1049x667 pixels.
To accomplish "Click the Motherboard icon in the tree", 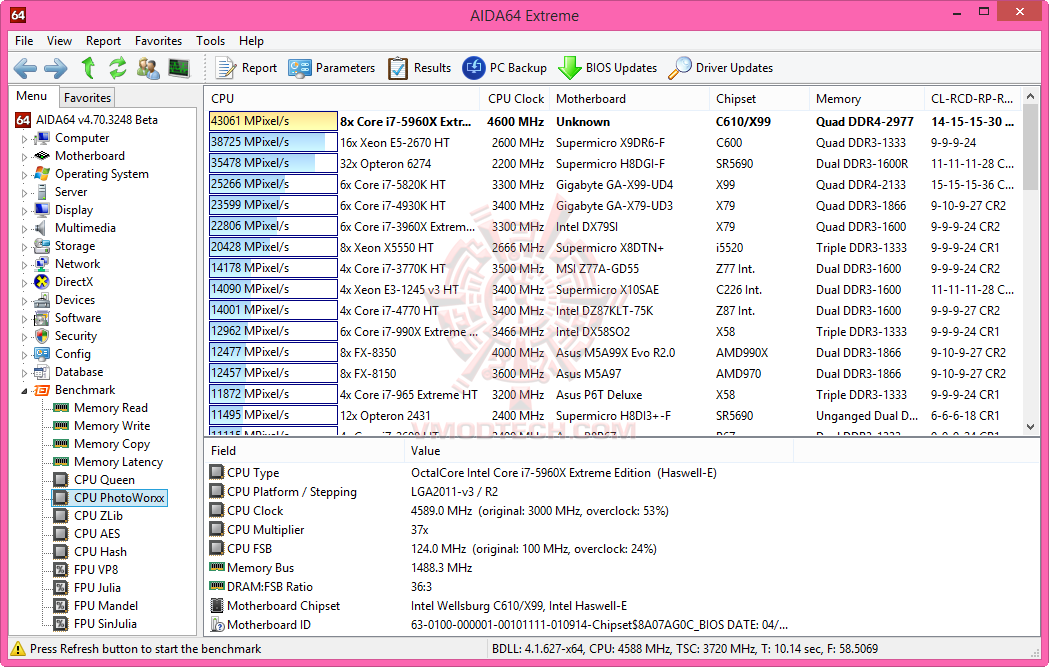I will (x=42, y=156).
